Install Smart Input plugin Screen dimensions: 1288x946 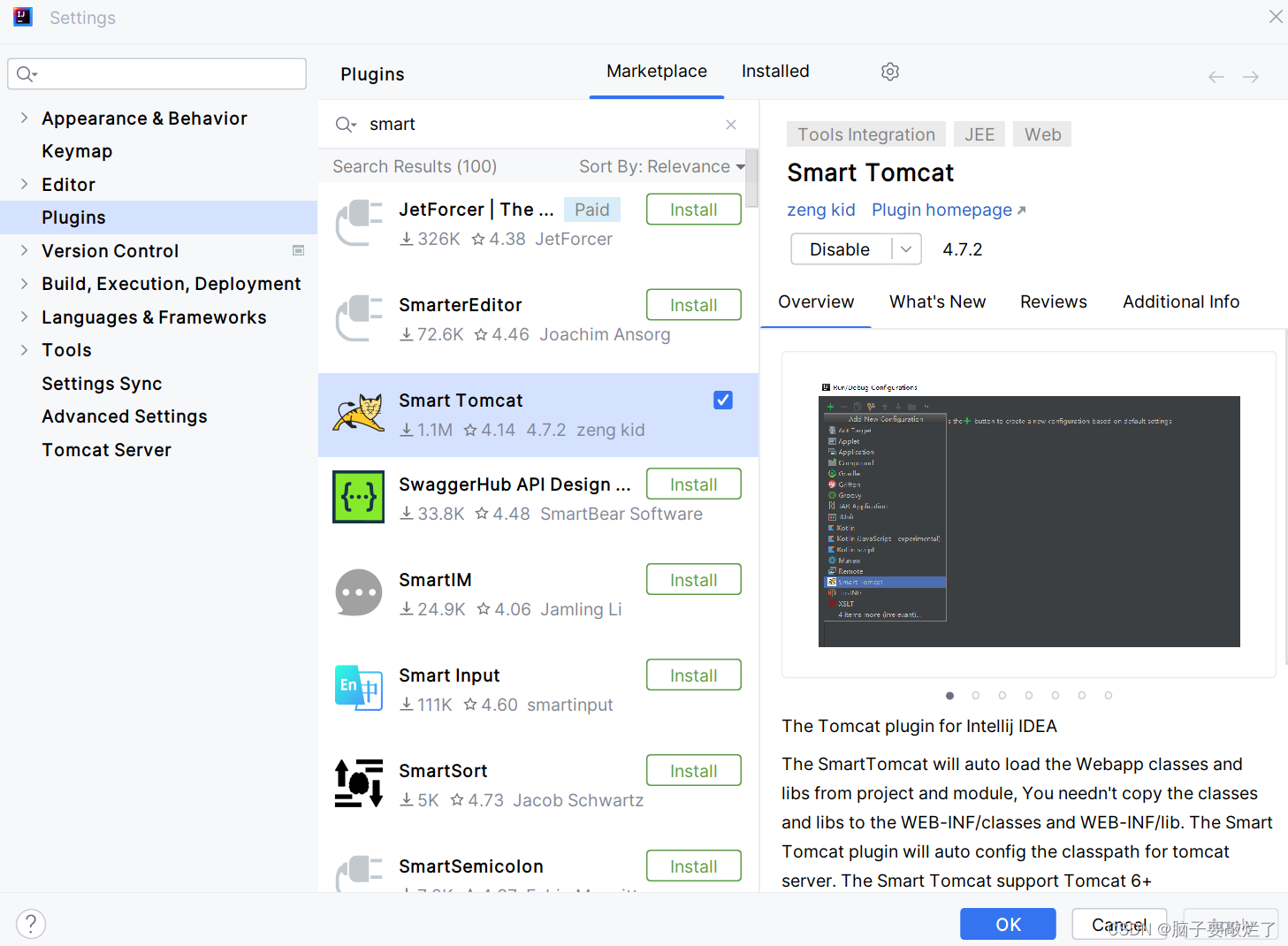[694, 675]
